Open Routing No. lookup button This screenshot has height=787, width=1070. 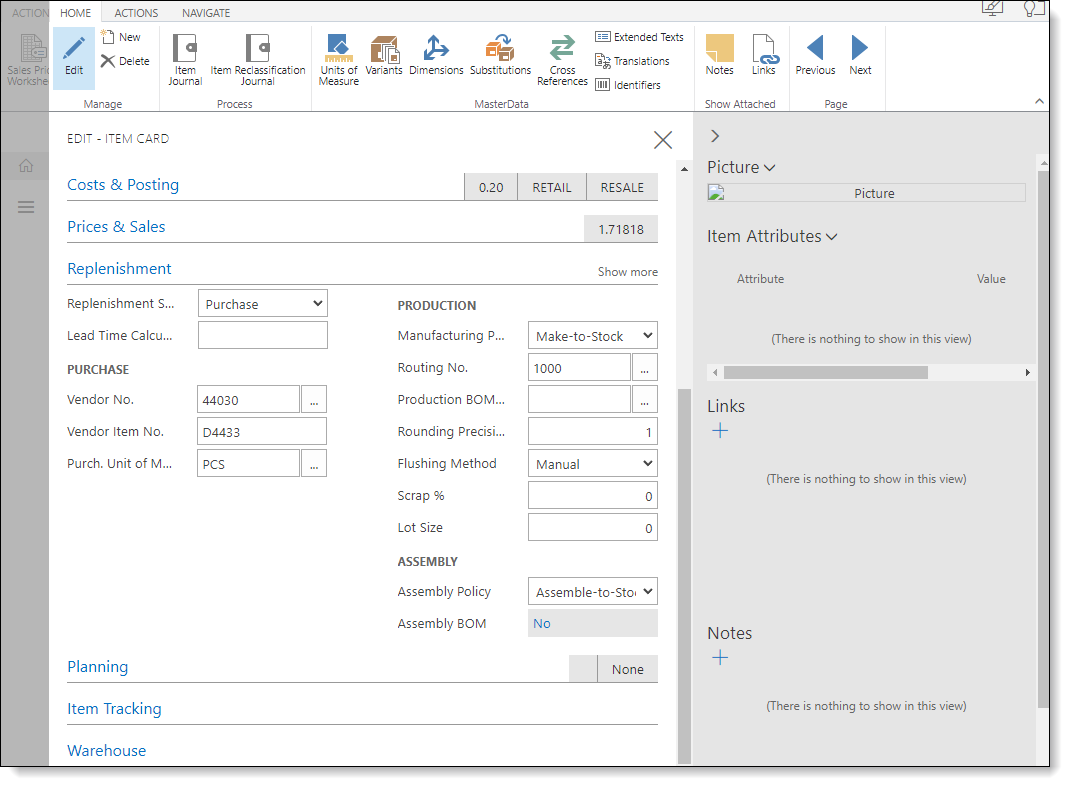[645, 367]
